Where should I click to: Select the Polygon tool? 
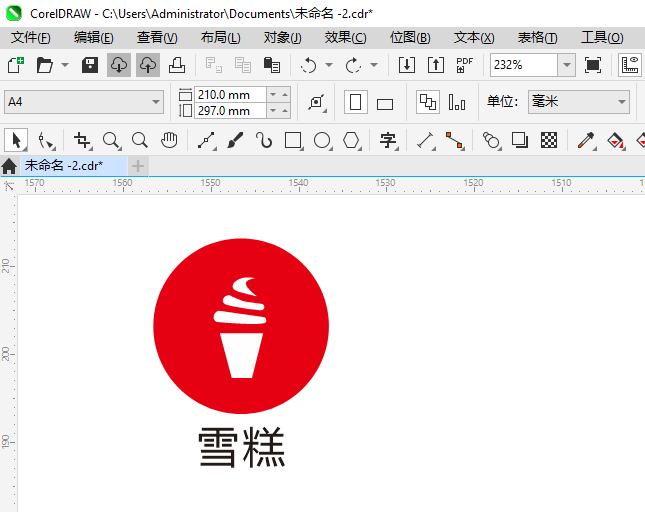pos(352,140)
